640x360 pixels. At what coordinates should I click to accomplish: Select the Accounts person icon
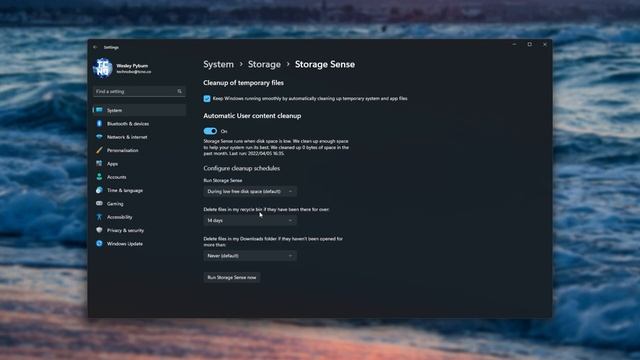pyautogui.click(x=99, y=177)
